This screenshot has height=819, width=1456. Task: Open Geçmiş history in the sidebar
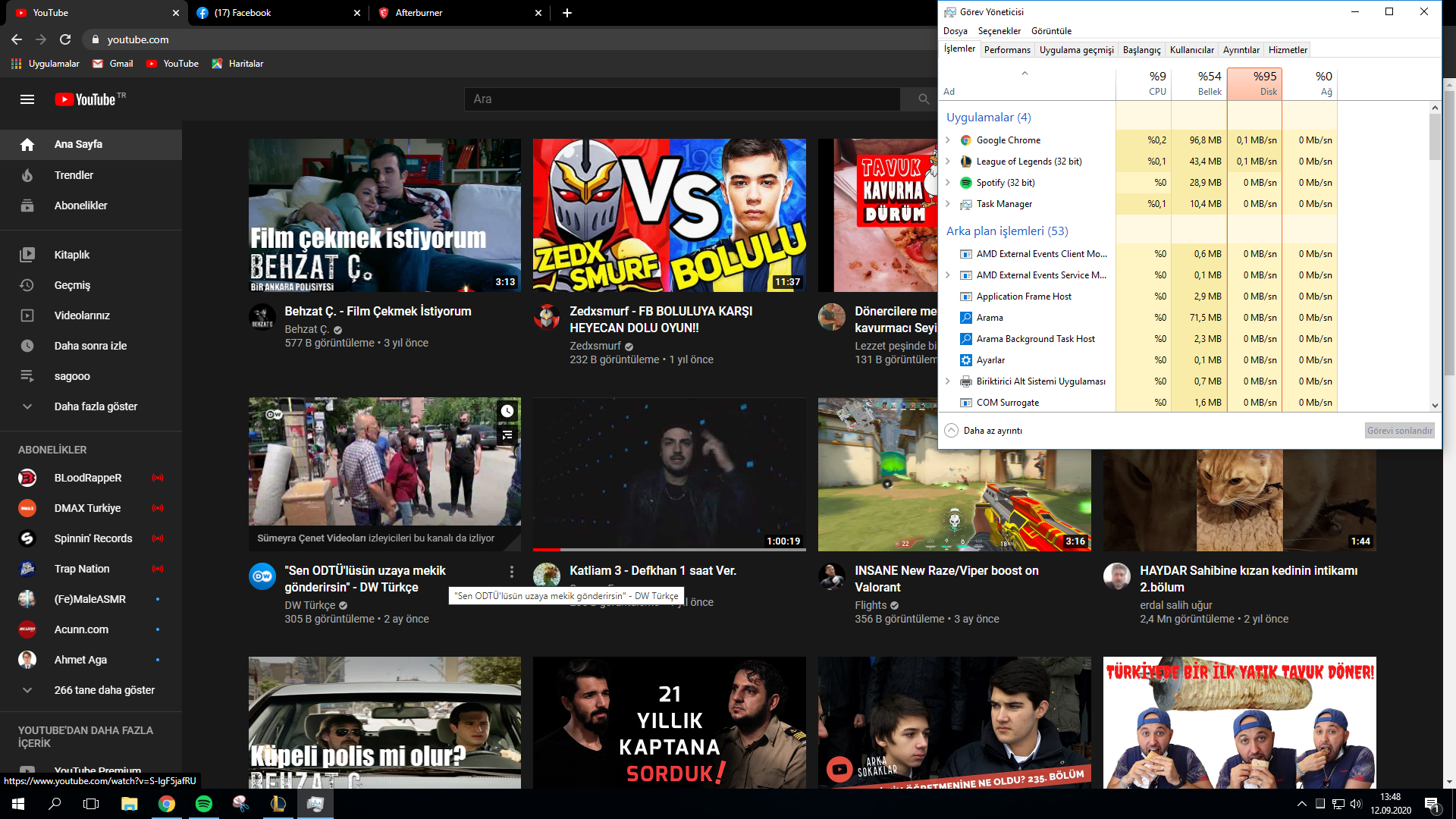[x=91, y=285]
